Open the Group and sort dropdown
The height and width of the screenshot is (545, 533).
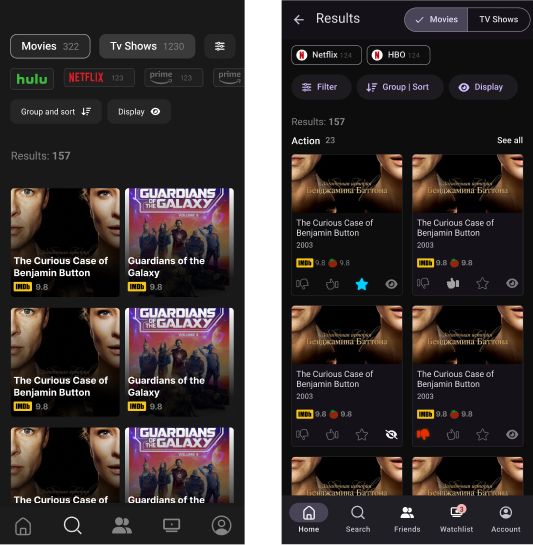pyautogui.click(x=56, y=112)
